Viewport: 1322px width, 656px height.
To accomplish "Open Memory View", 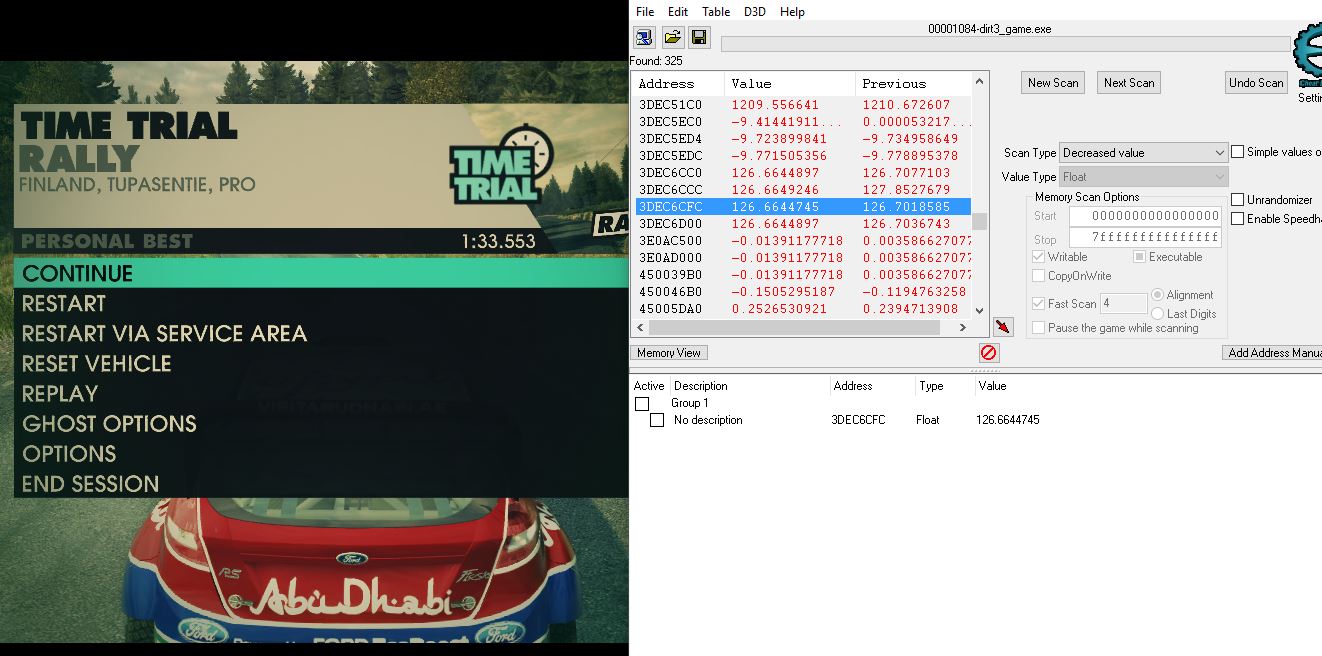I will pos(669,353).
